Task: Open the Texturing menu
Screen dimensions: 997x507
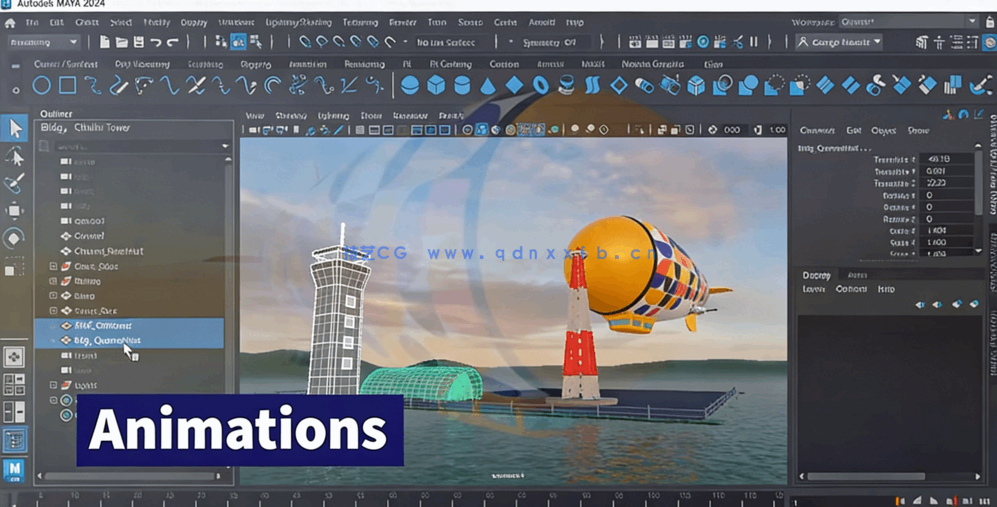Action: click(x=360, y=23)
